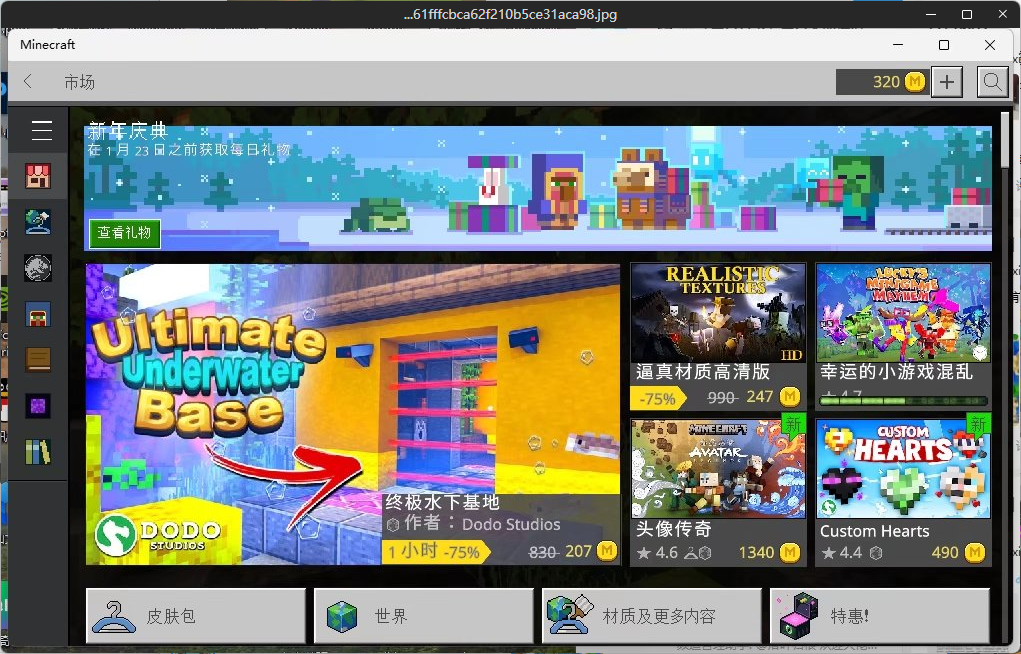This screenshot has height=654, width=1021.
Task: Click the Minecoin icon beside price 490
Action: point(975,552)
